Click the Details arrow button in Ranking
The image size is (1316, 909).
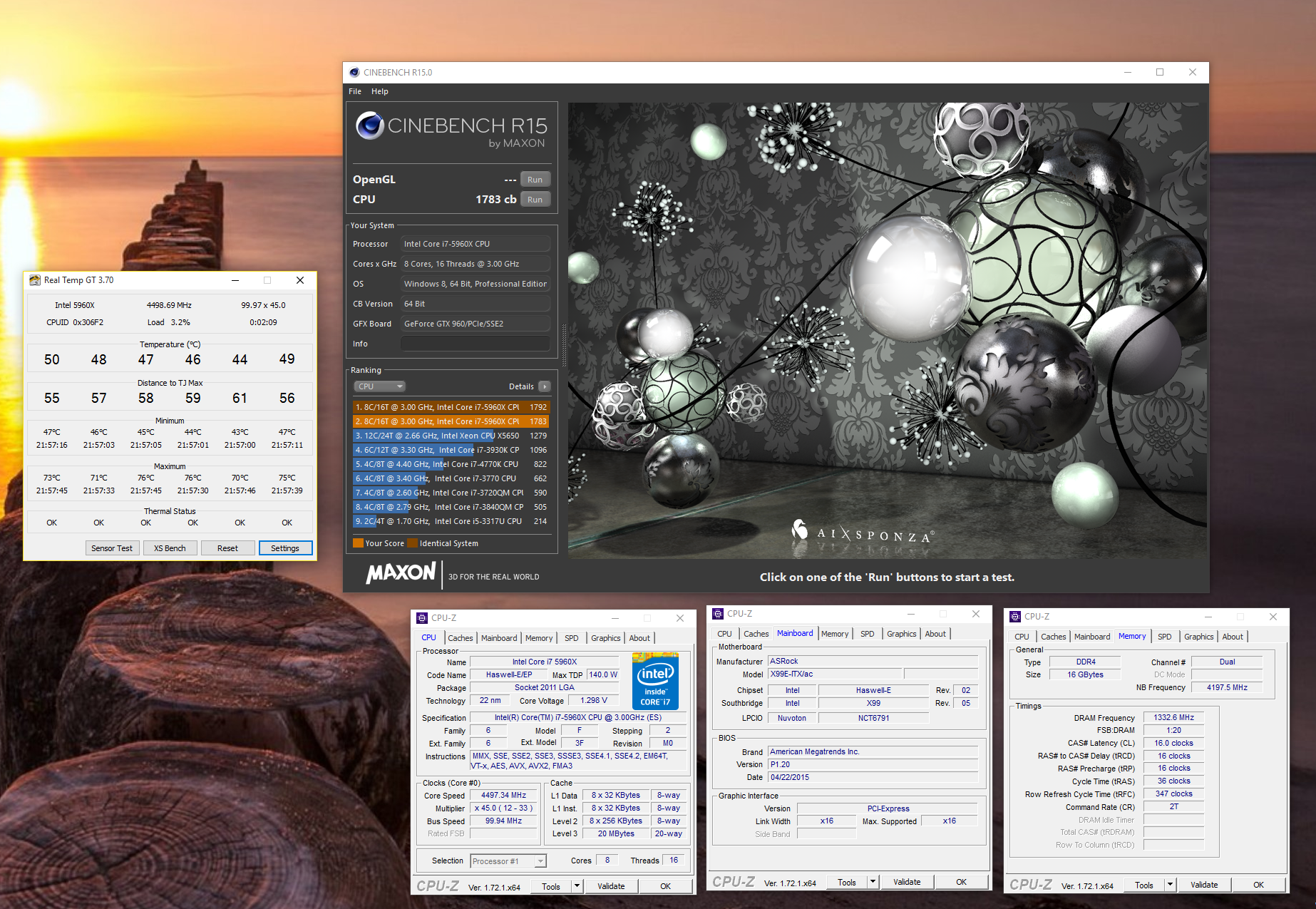(x=544, y=386)
